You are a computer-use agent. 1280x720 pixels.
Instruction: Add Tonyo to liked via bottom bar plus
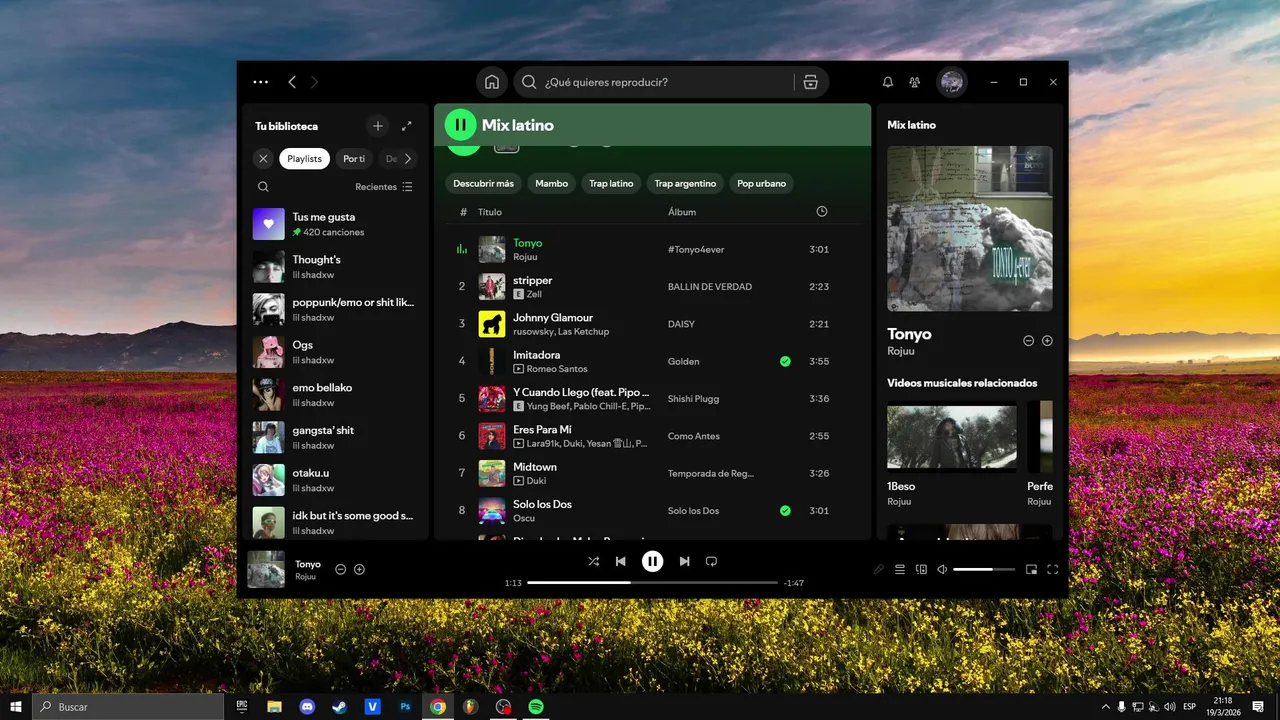(x=359, y=569)
